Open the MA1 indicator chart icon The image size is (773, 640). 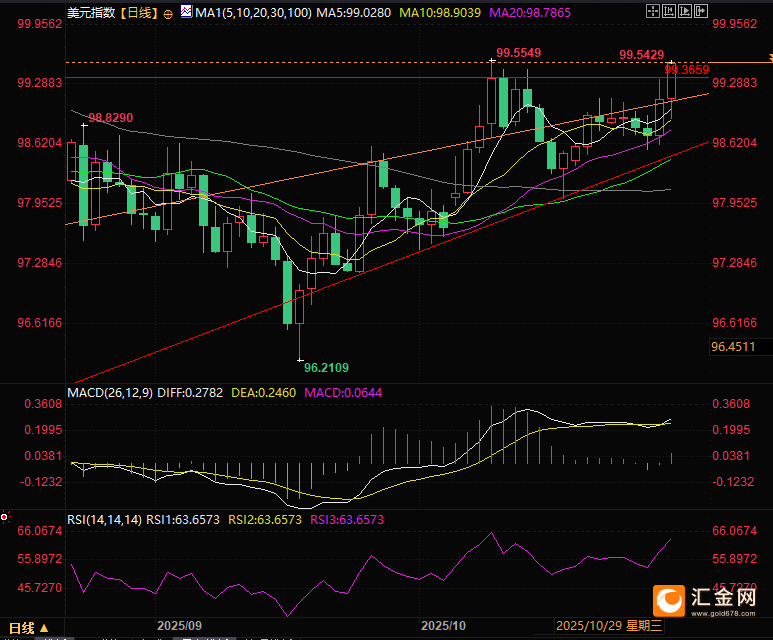pyautogui.click(x=186, y=11)
